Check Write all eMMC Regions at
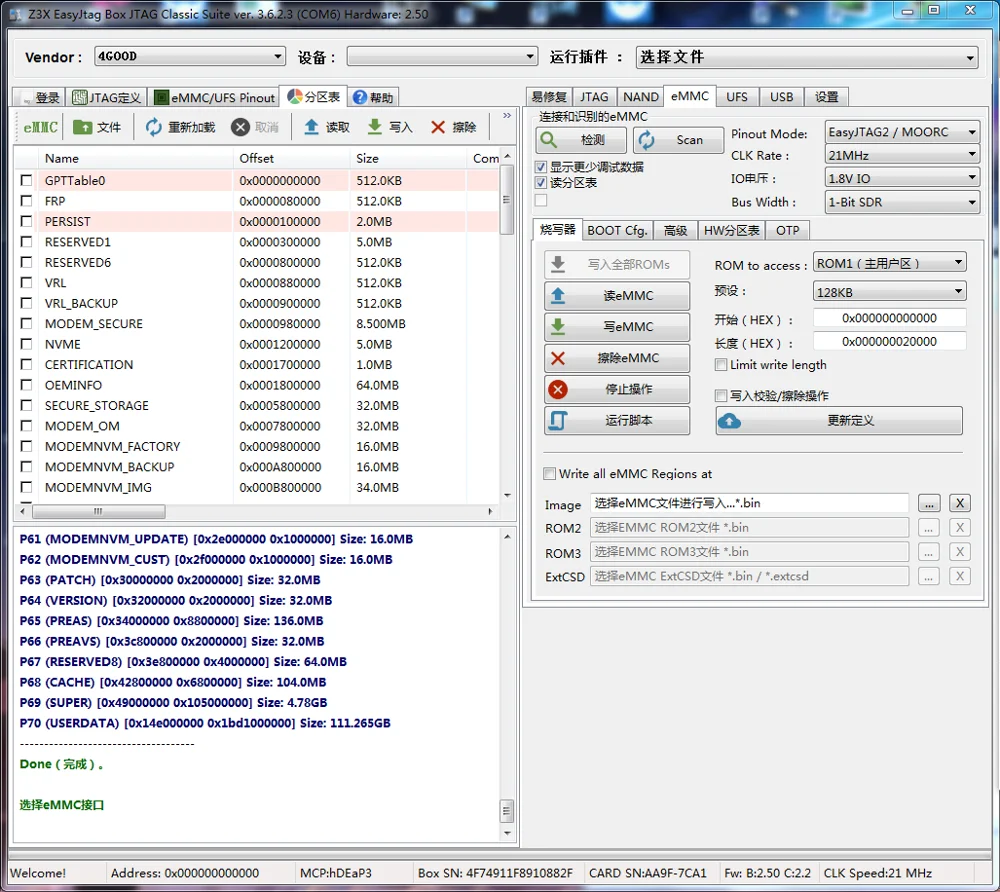 [x=549, y=474]
